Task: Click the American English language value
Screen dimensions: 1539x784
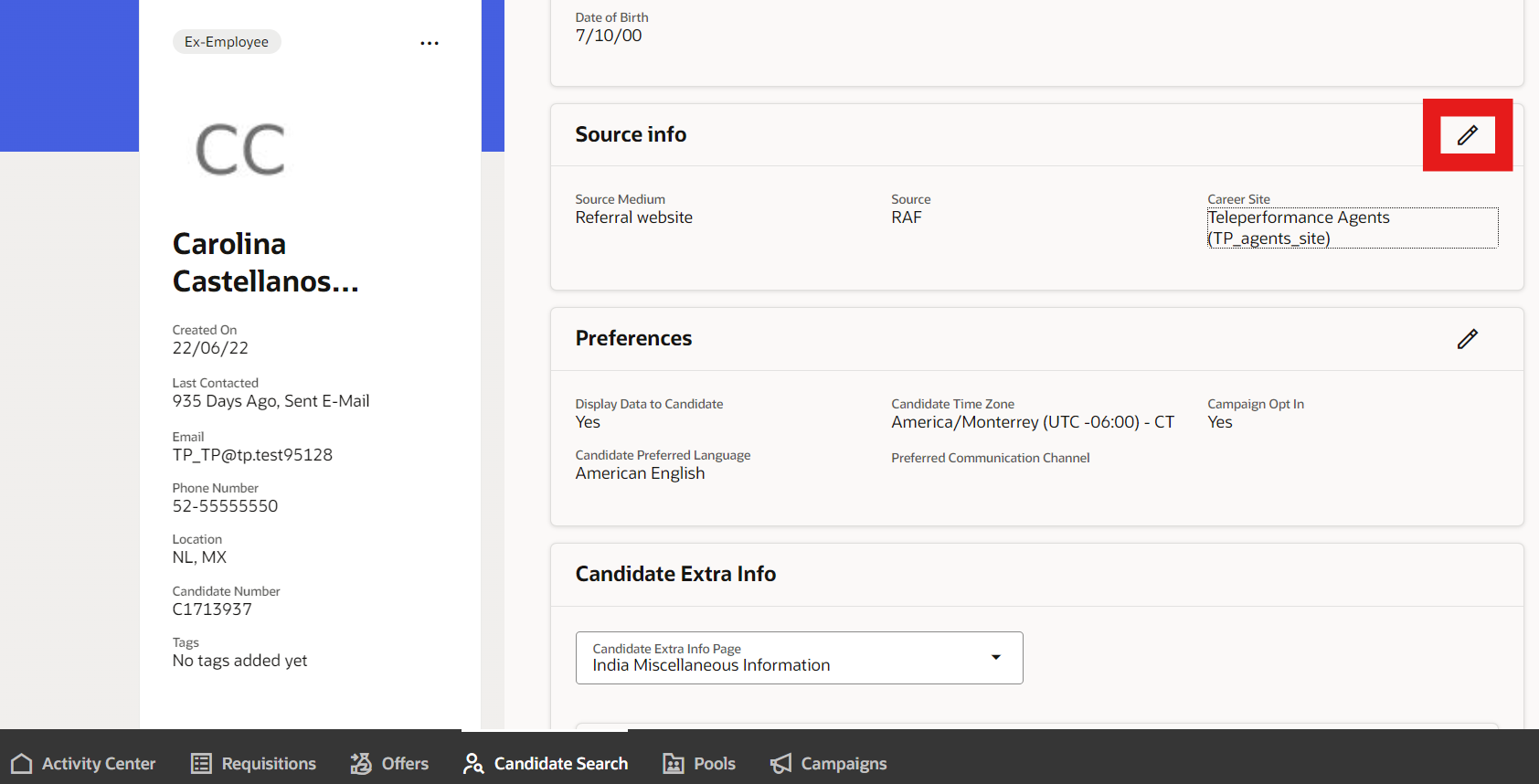Action: click(x=641, y=473)
